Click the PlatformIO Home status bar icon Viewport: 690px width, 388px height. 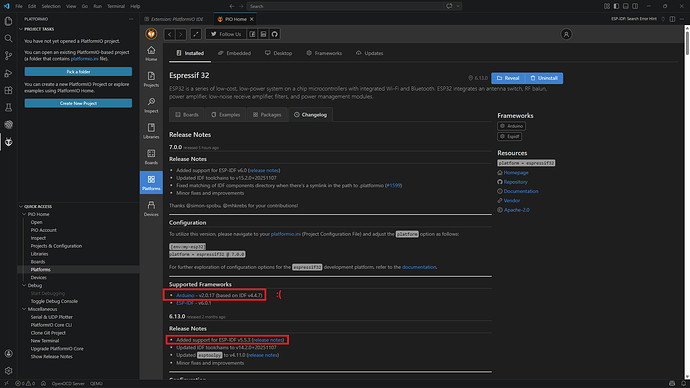coord(44,384)
